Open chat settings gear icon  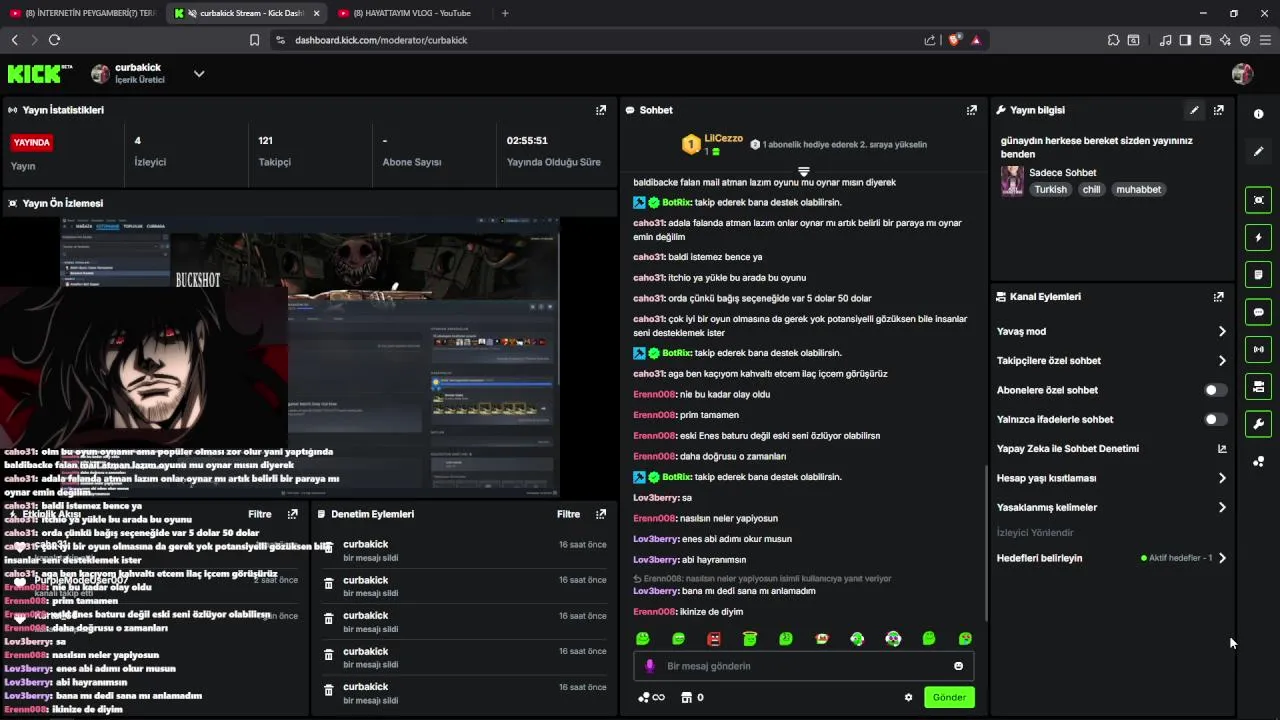pyautogui.click(x=908, y=697)
